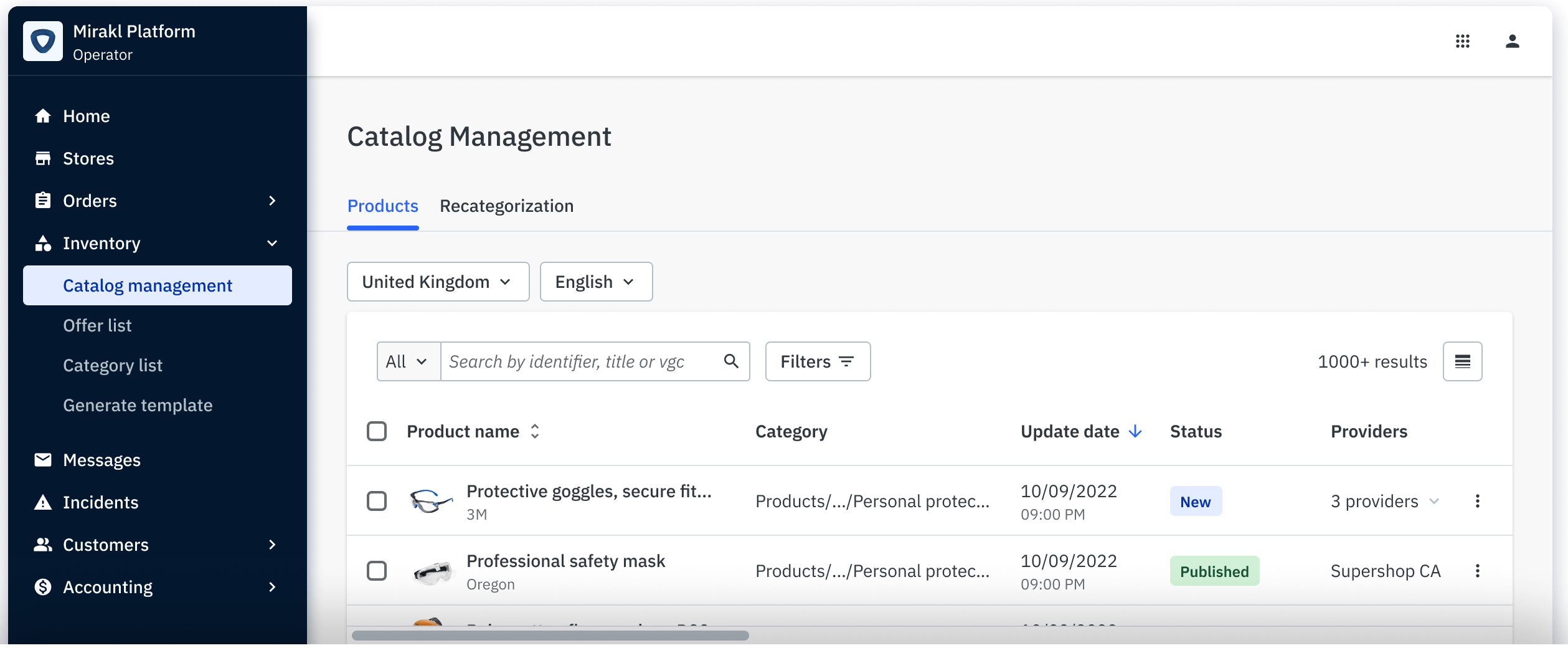Image resolution: width=1568 pixels, height=653 pixels.
Task: Open the user account profile icon
Action: pos(1513,41)
